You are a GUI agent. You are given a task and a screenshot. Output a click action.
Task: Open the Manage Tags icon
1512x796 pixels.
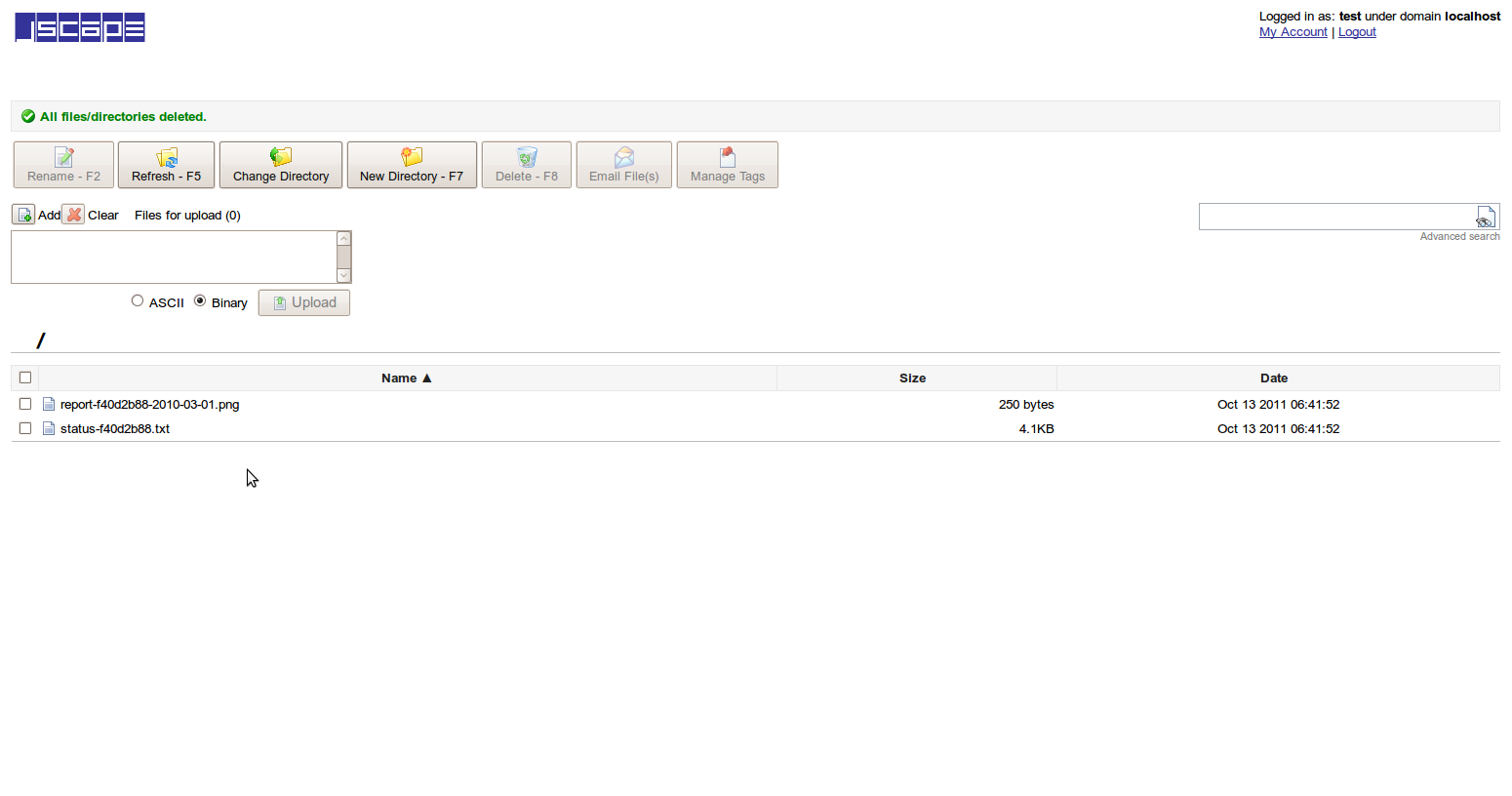727,157
